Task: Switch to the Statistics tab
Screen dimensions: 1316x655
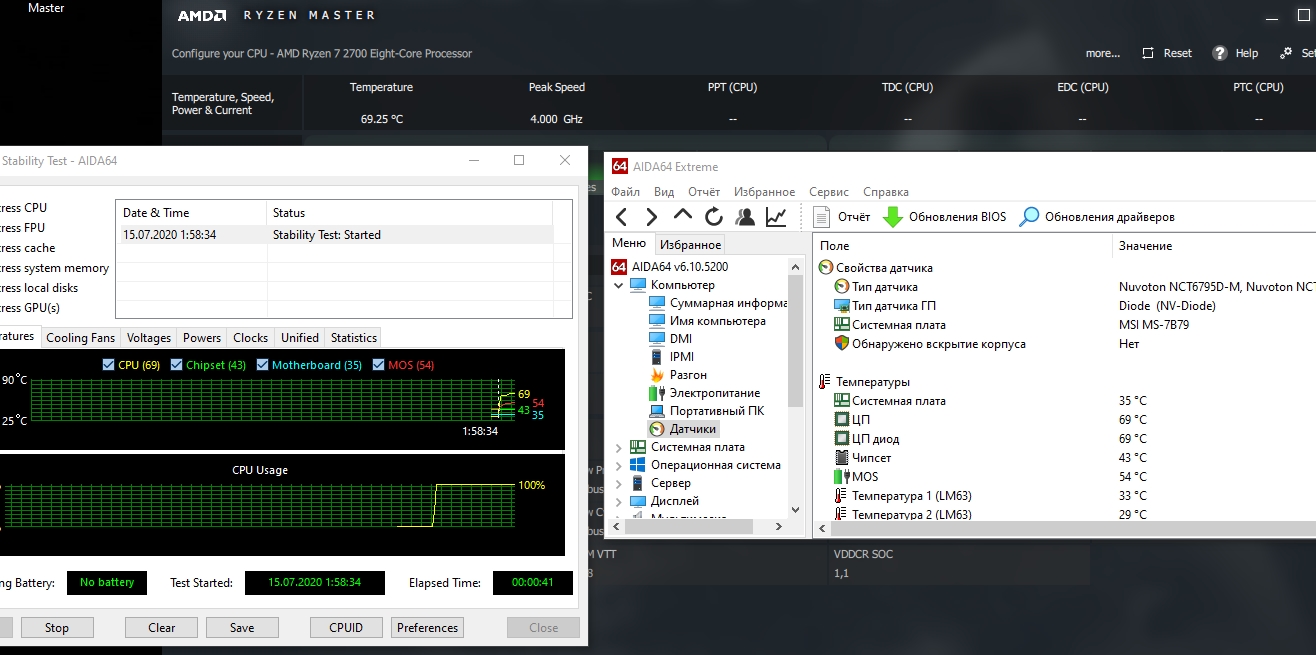Action: tap(354, 338)
